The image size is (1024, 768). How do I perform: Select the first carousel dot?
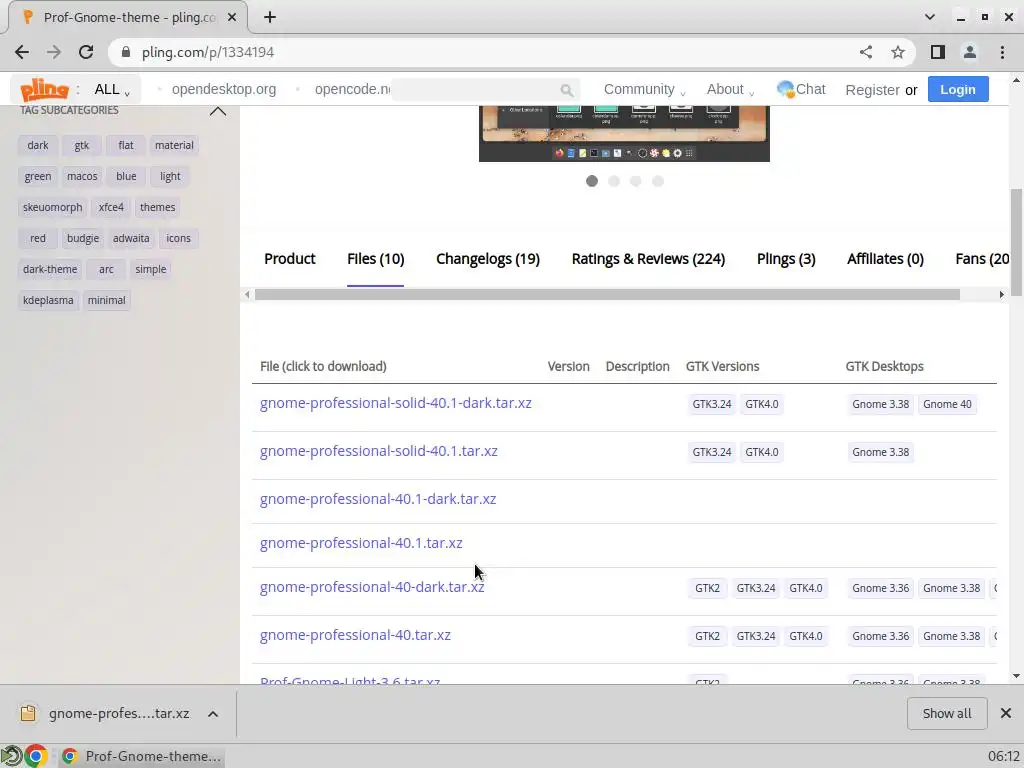tap(592, 181)
